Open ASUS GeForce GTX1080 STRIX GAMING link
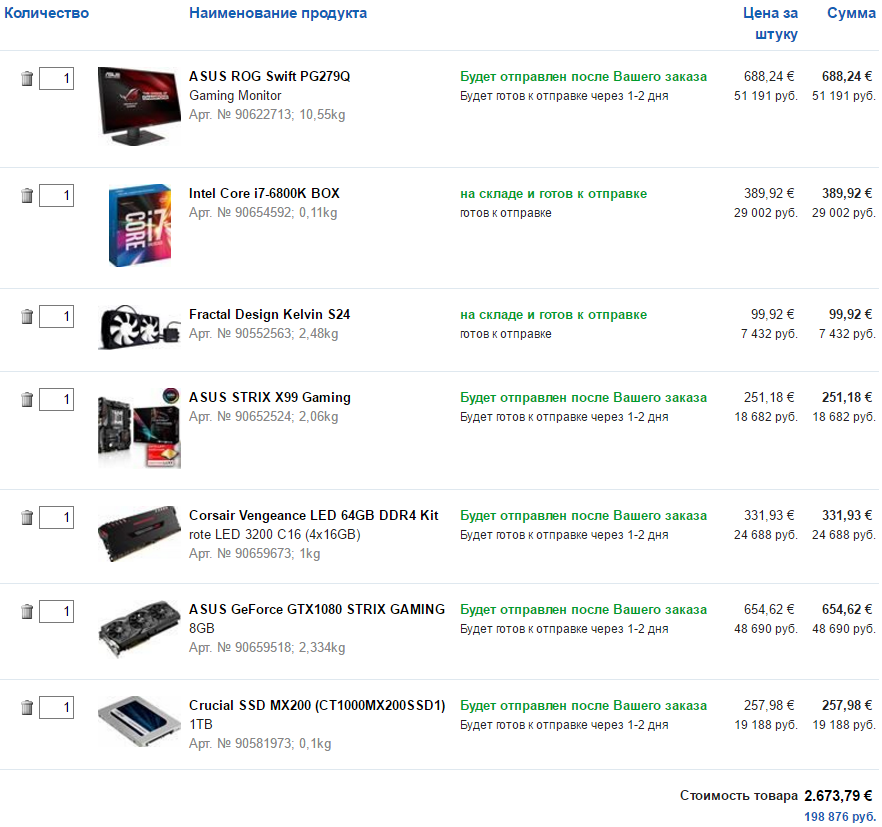 pos(317,609)
